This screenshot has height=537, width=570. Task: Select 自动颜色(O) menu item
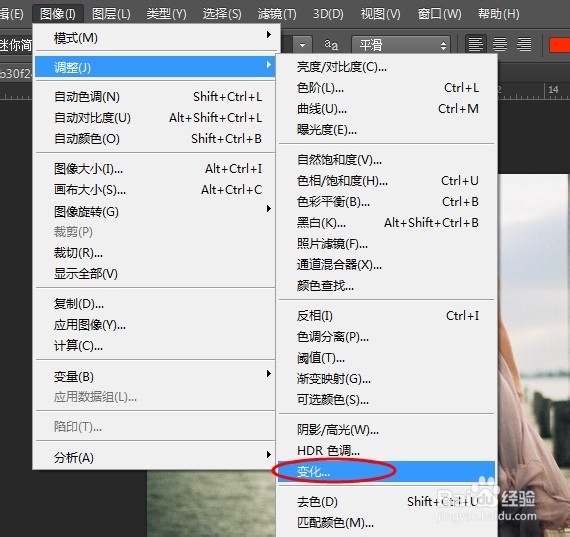click(155, 139)
